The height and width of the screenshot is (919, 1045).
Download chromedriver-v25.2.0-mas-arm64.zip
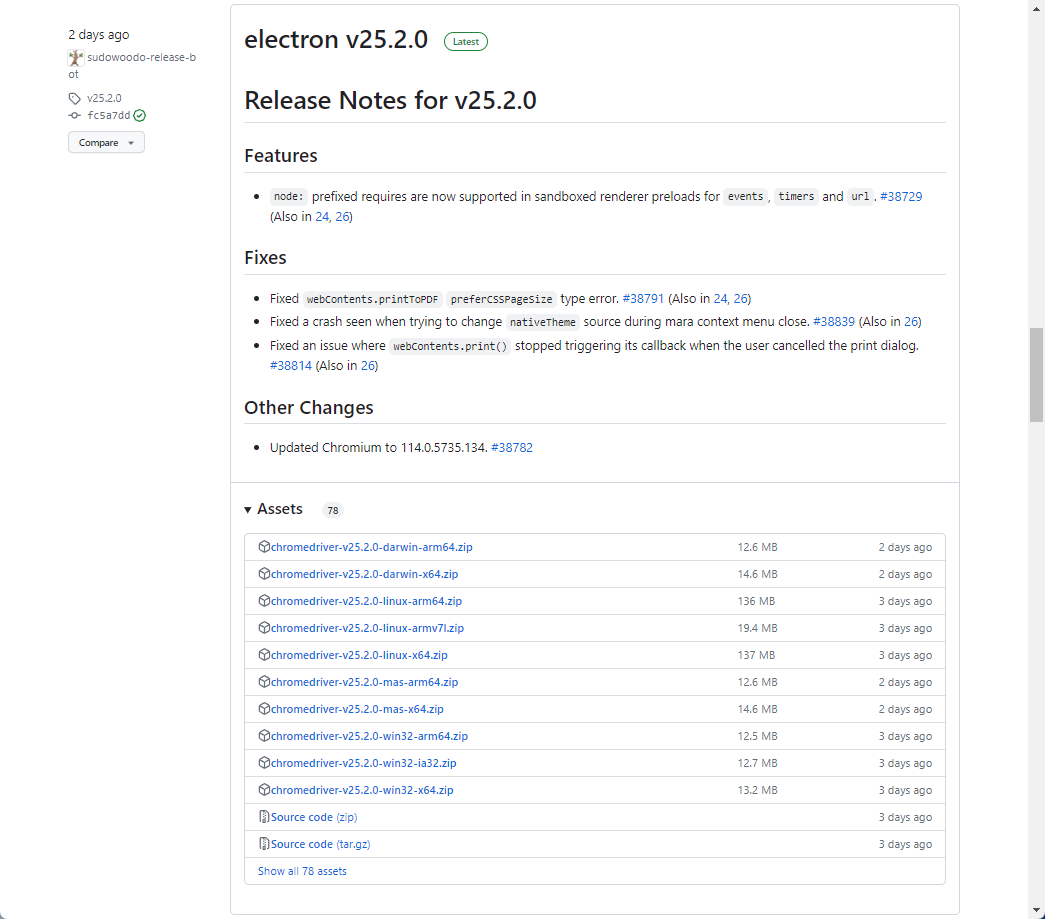coord(364,682)
